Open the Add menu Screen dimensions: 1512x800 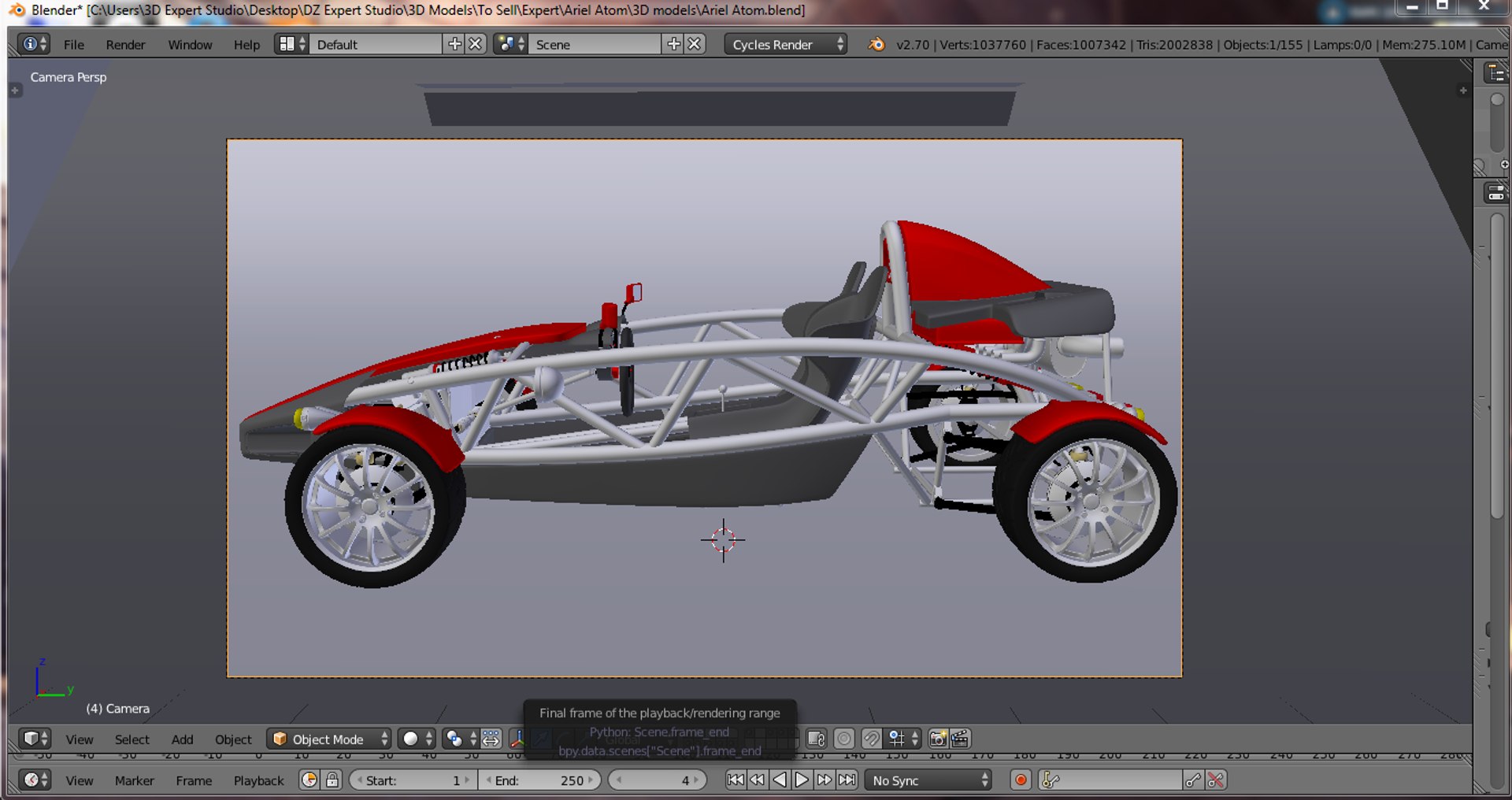(182, 739)
